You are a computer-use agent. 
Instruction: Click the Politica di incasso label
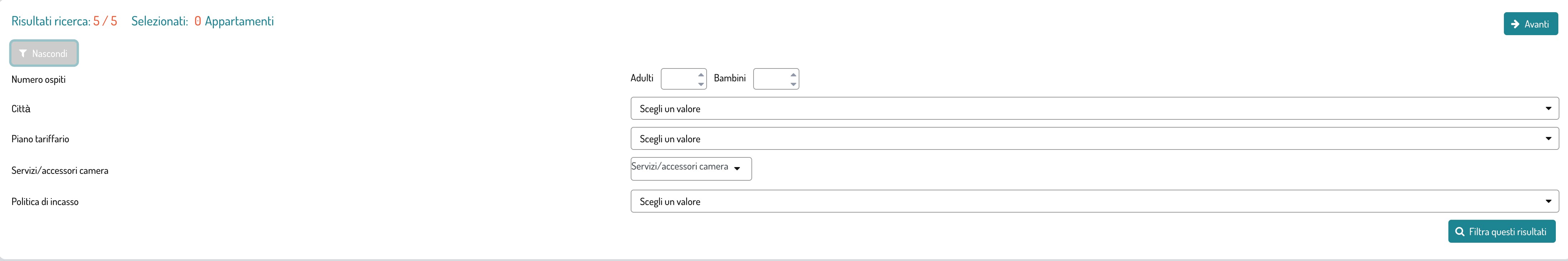[x=45, y=202]
